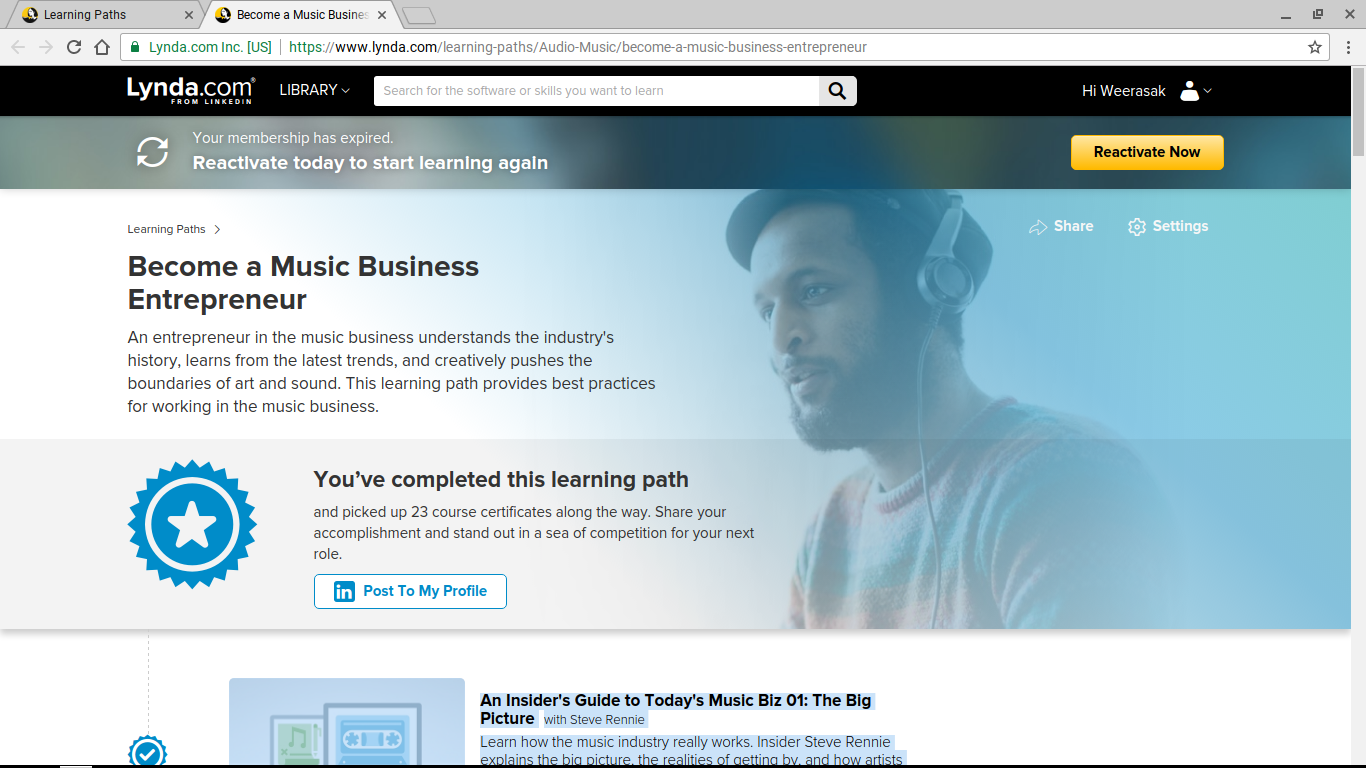
Task: Click the Become a Music Business Entrepreneur heading
Action: pos(304,283)
